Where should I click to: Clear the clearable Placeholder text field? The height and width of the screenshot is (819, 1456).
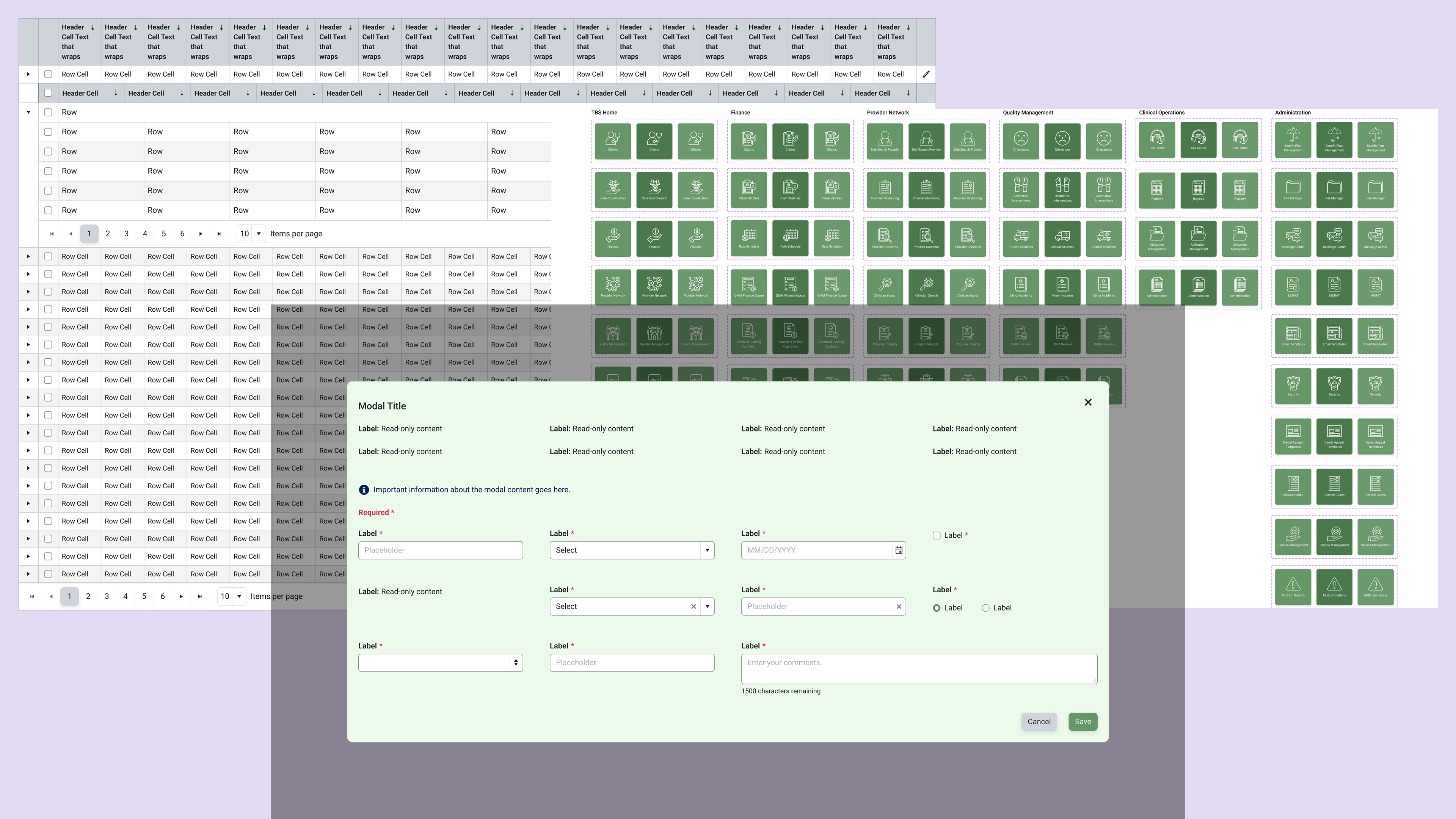coord(899,607)
